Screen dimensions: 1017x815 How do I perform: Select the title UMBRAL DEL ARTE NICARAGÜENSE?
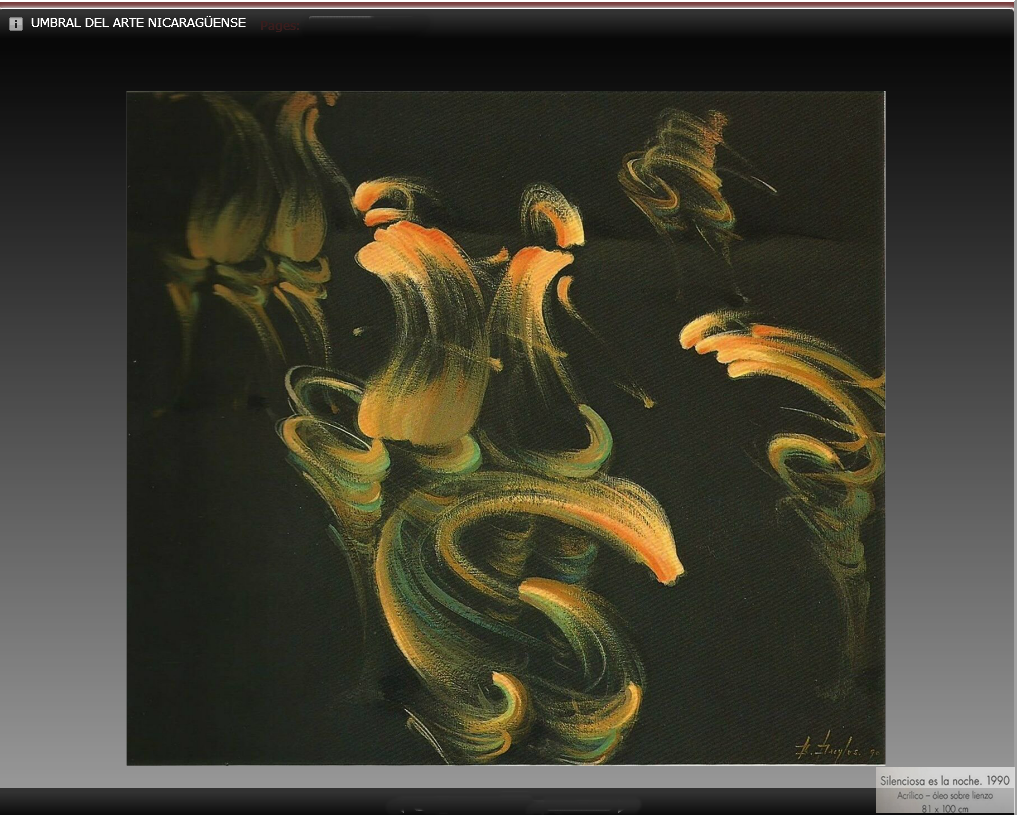coord(138,23)
